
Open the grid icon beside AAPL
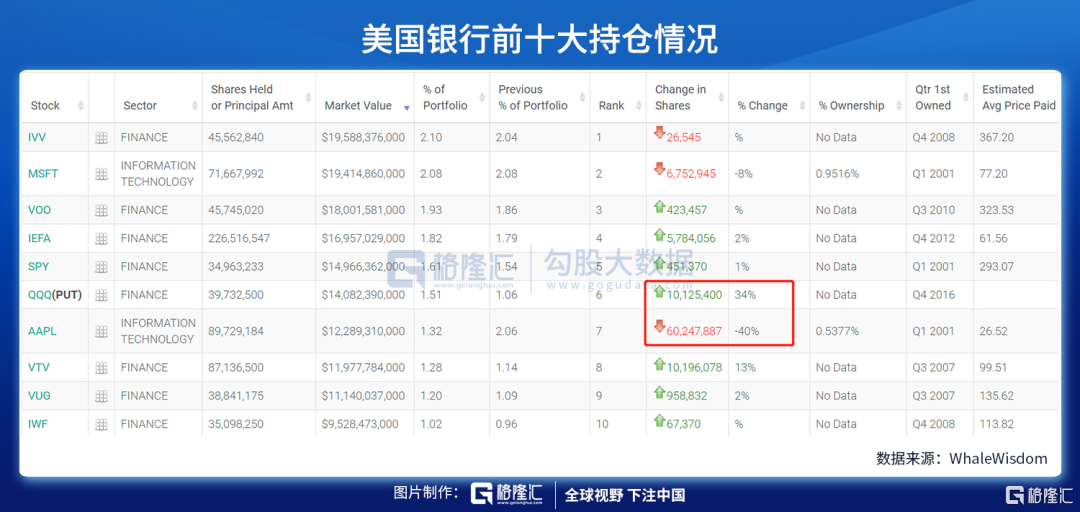(101, 332)
